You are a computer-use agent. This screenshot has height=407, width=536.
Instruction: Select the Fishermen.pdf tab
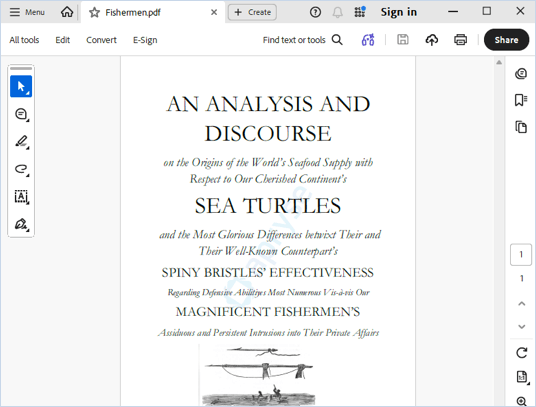(153, 12)
